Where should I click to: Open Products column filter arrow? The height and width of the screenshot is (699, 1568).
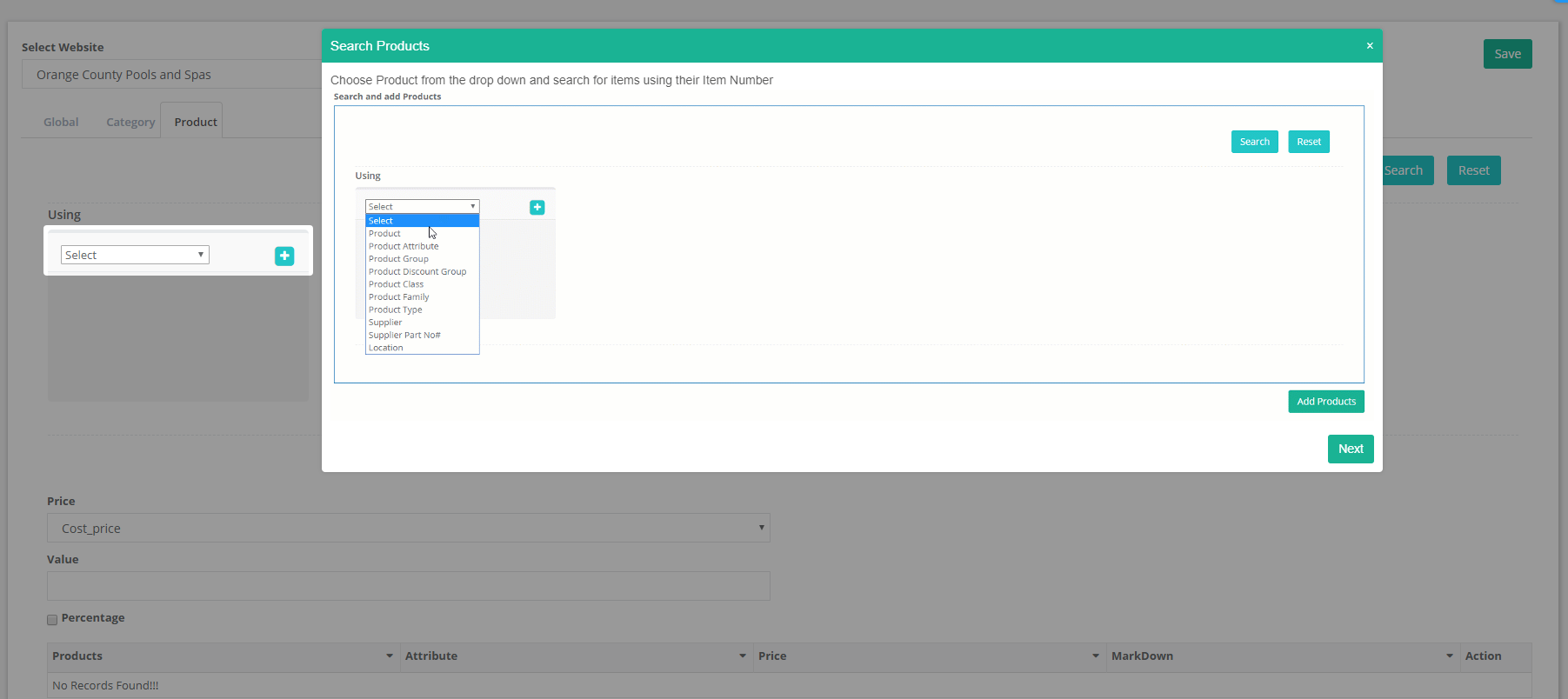390,656
